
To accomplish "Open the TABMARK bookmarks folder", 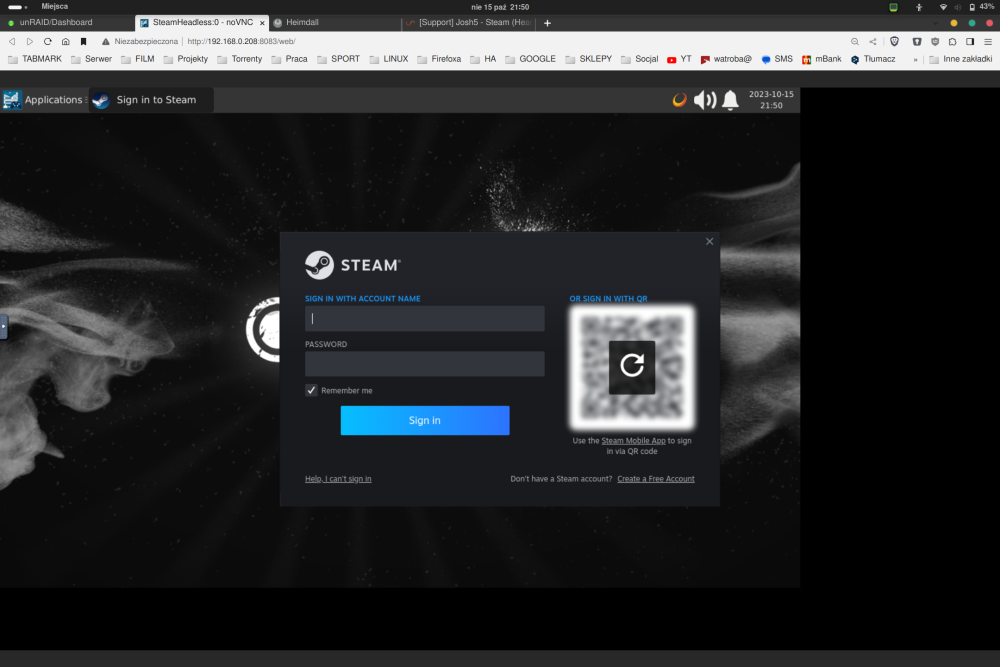I will click(34, 59).
